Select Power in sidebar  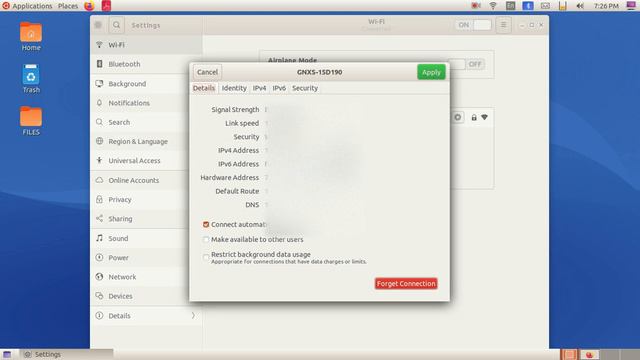pyautogui.click(x=146, y=258)
